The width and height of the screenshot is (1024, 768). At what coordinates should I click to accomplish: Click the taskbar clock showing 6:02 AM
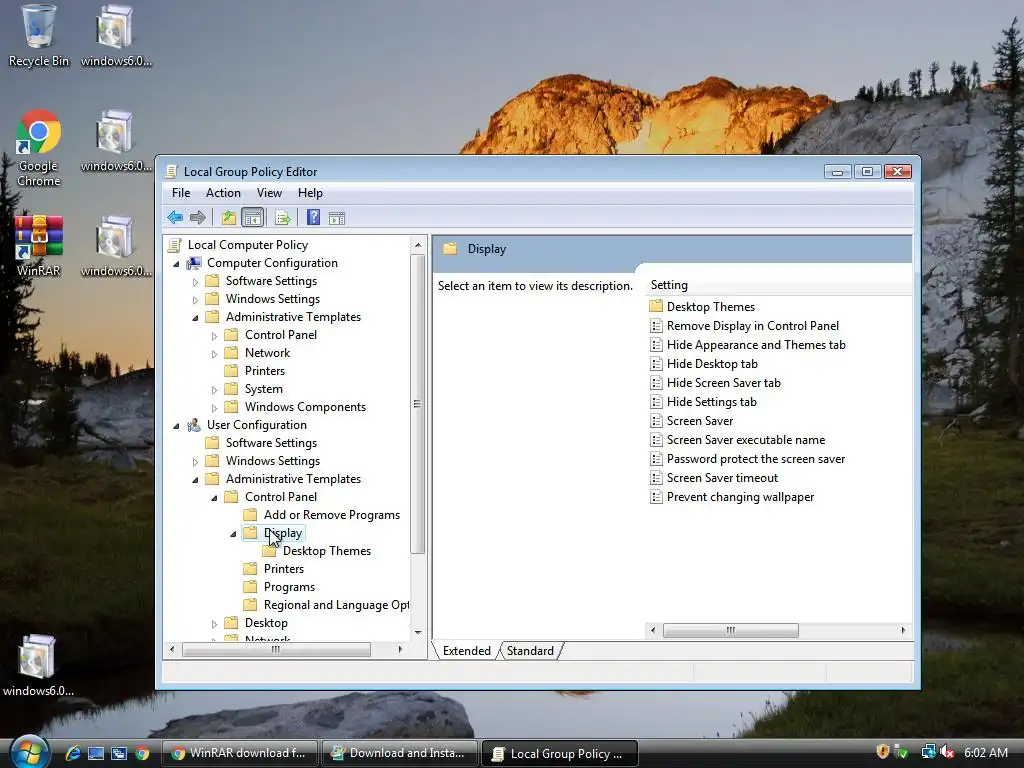(985, 752)
